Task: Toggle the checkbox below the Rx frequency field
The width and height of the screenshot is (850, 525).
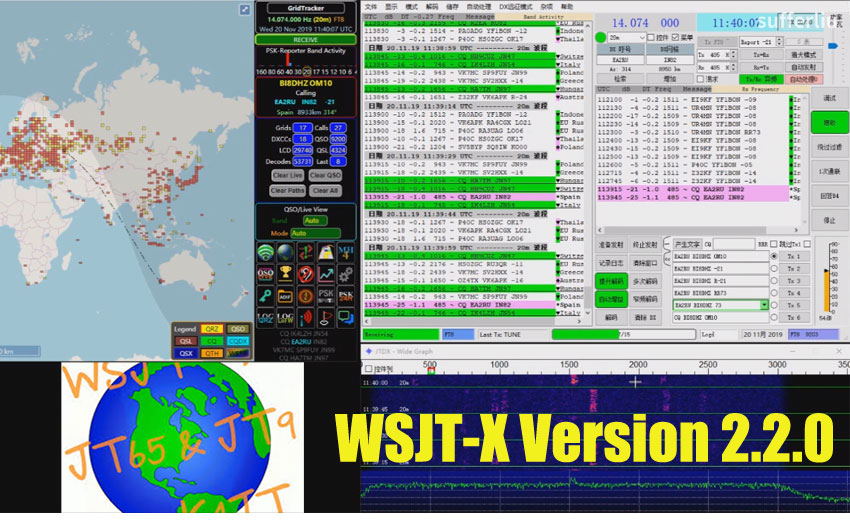Action: click(x=700, y=79)
